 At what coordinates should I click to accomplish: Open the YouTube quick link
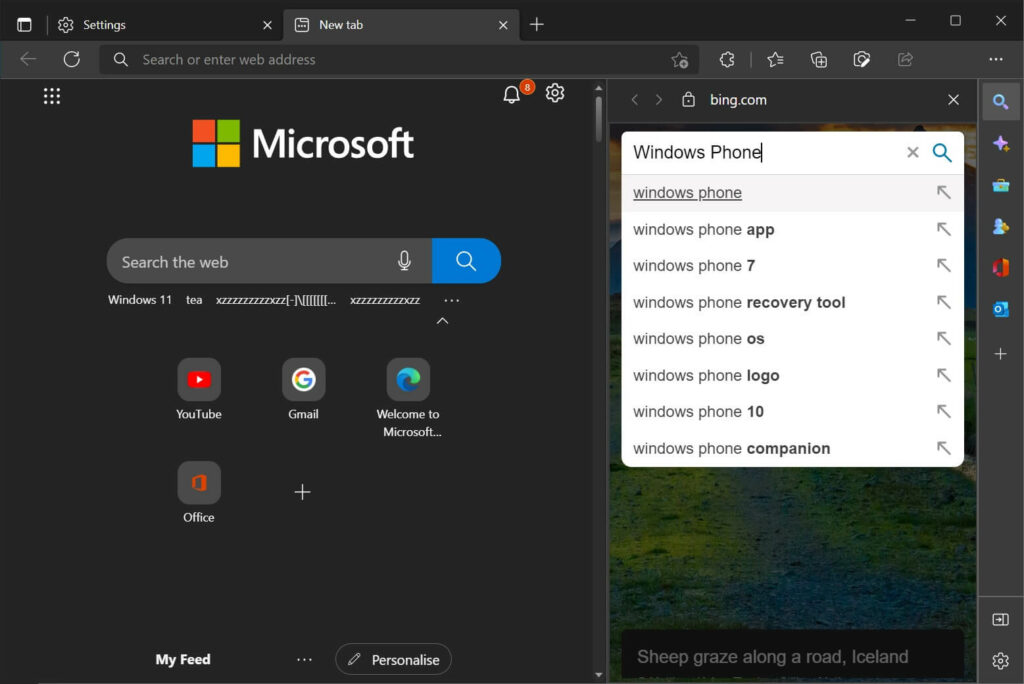(198, 380)
